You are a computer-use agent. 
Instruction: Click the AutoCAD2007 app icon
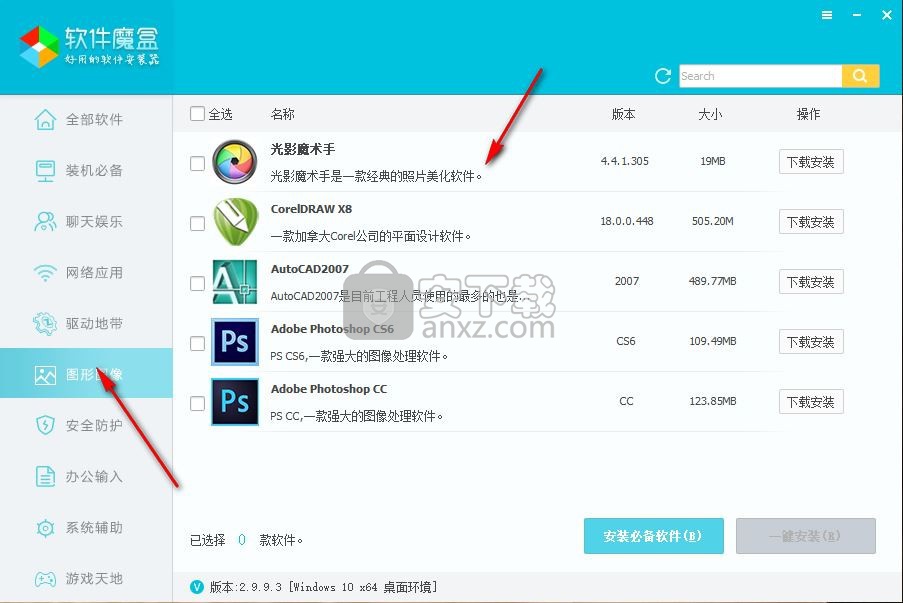click(x=234, y=282)
